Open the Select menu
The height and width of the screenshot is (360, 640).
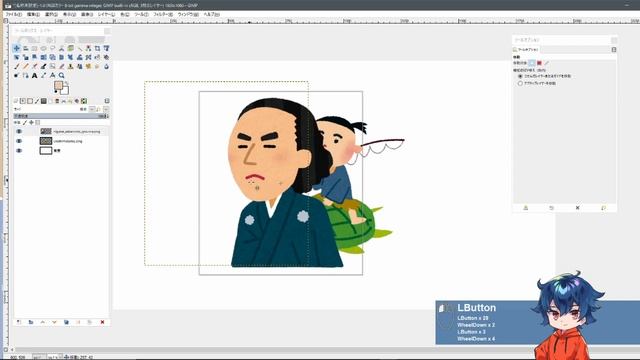51,14
